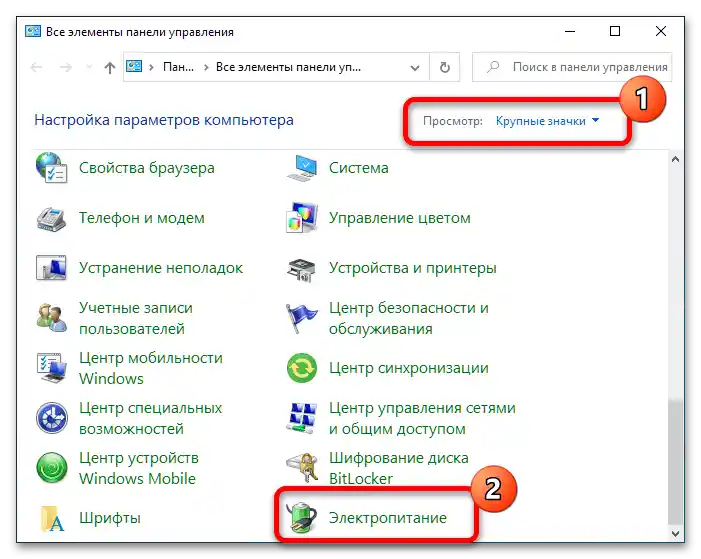Open Свойства браузера globe icon
The height and width of the screenshot is (559, 701).
point(51,168)
